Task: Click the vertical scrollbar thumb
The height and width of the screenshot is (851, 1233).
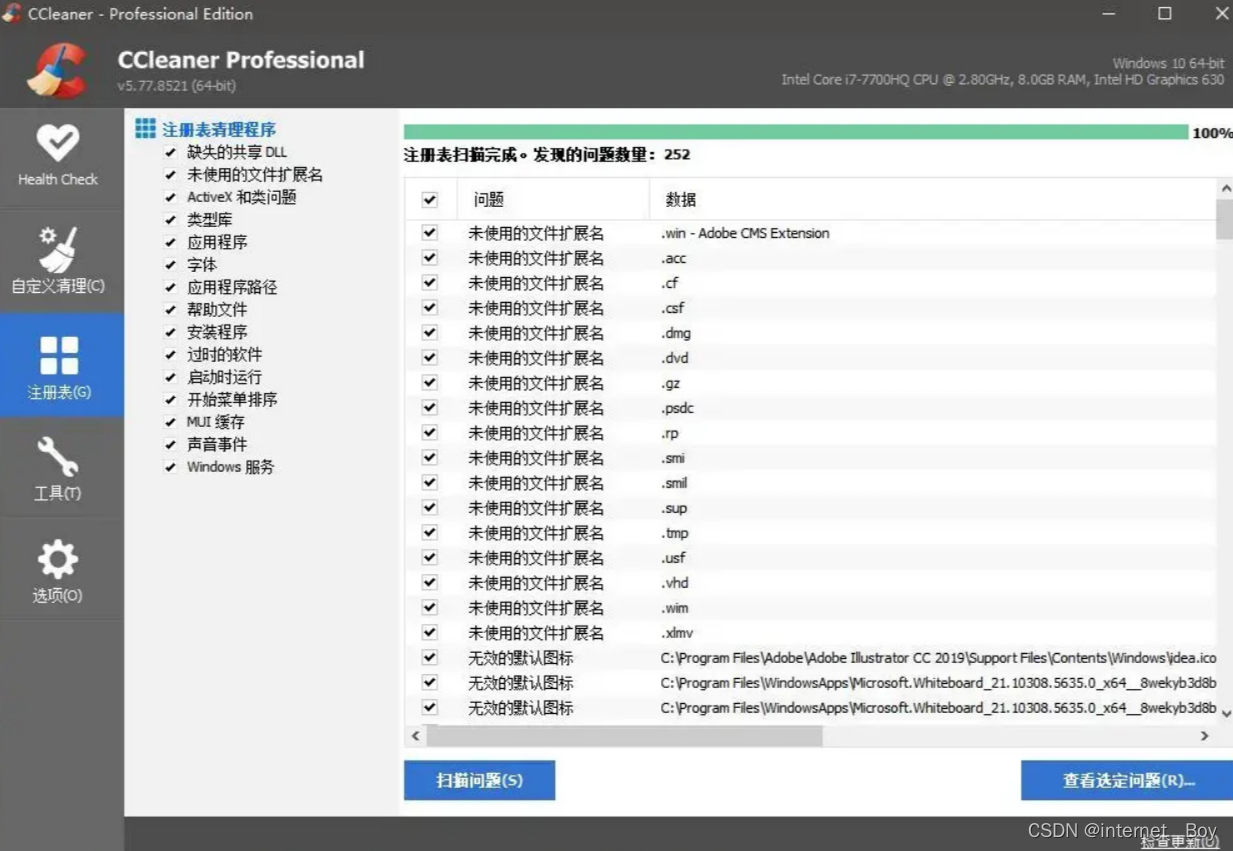Action: [1225, 219]
